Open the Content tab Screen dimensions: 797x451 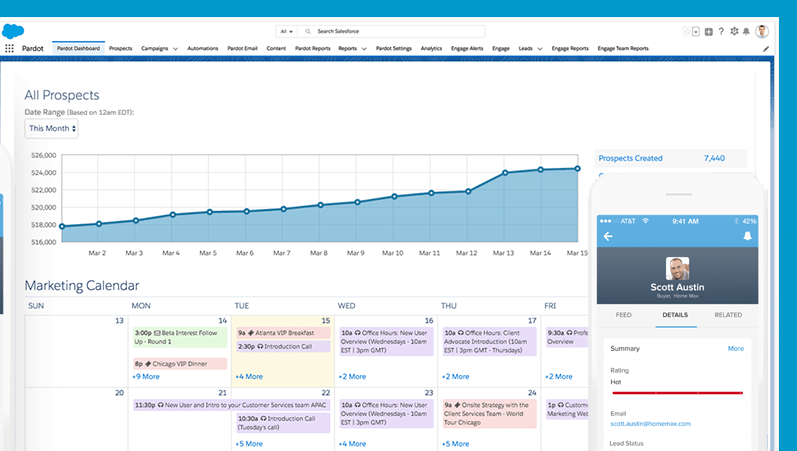coord(276,48)
